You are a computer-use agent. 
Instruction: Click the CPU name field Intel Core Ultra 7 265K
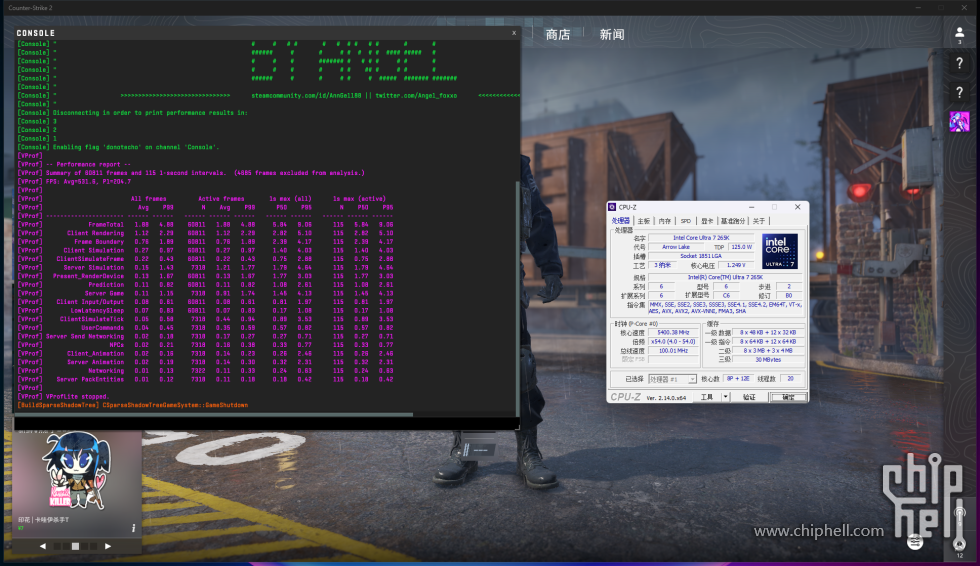pos(701,237)
